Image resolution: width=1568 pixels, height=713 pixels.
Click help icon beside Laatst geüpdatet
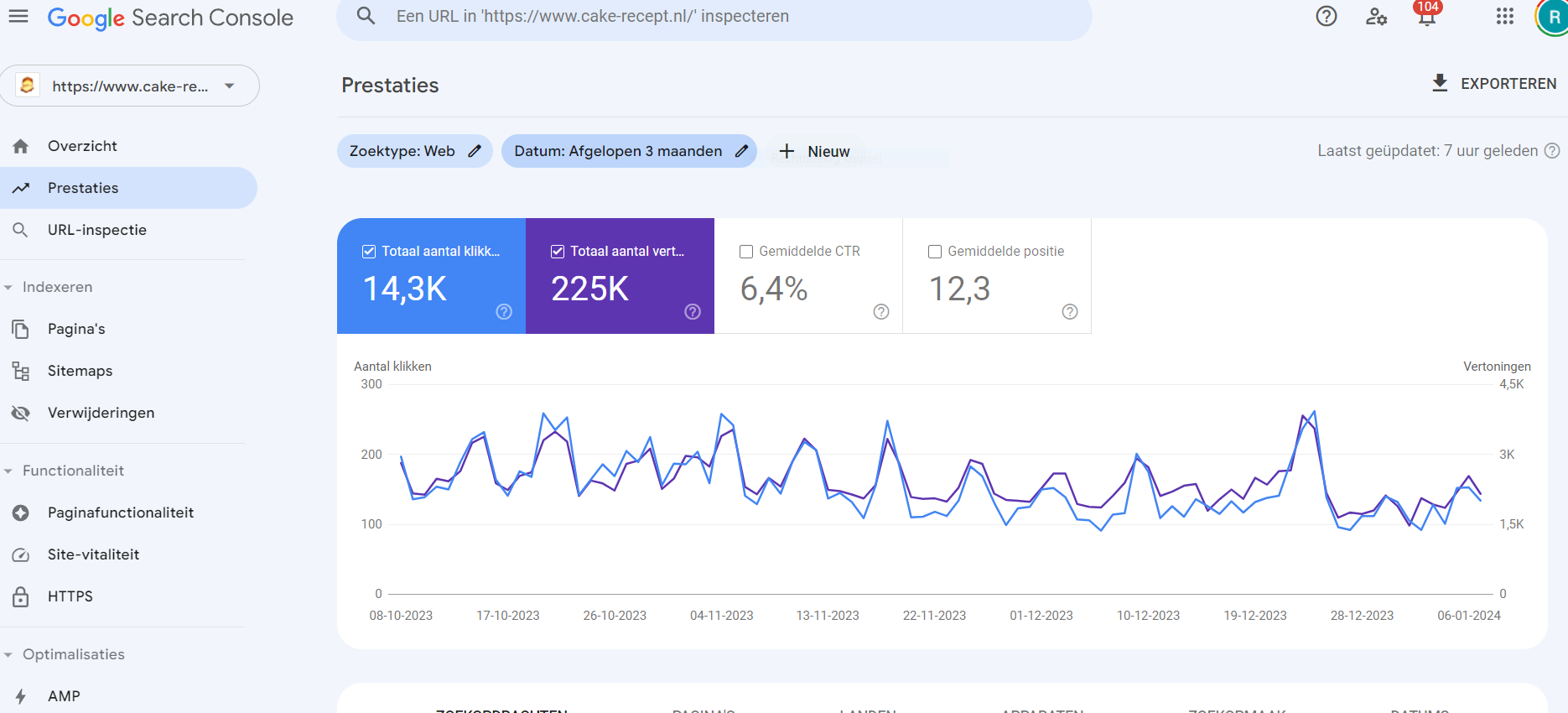pyautogui.click(x=1552, y=151)
